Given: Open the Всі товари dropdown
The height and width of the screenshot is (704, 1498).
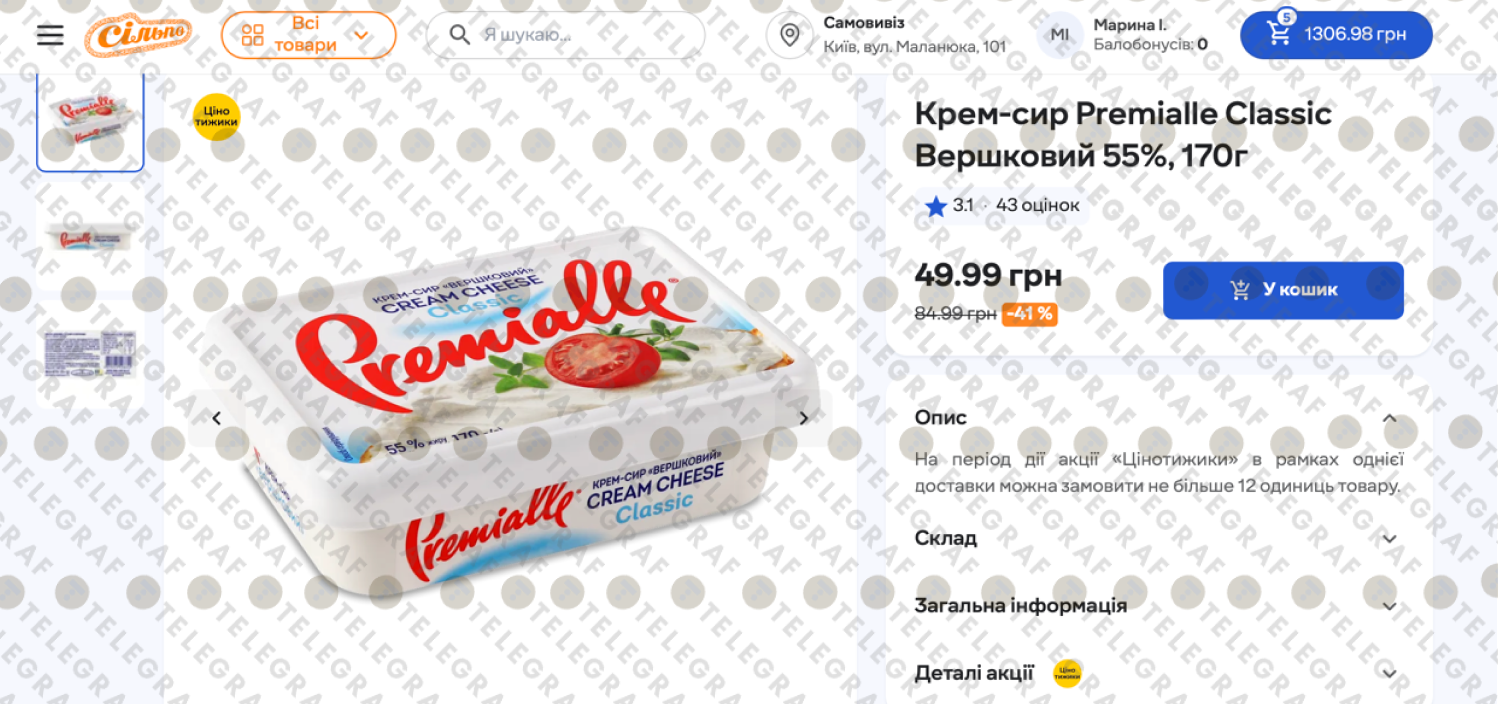Looking at the screenshot, I should pos(308,35).
